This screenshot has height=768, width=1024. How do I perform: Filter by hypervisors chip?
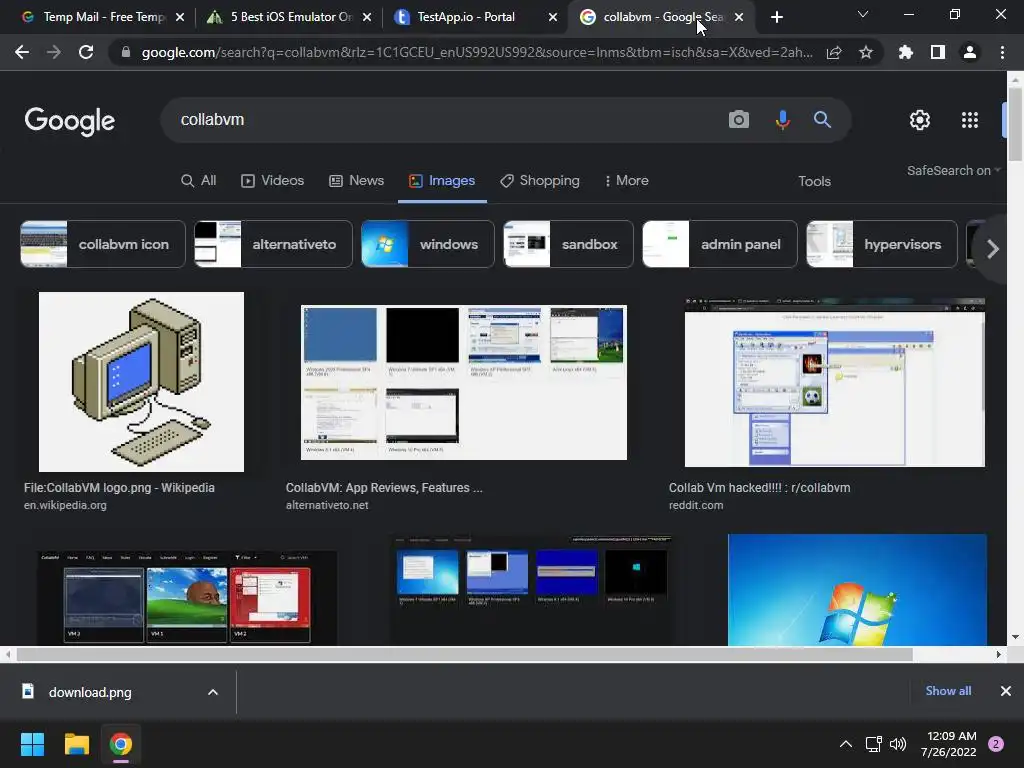click(x=882, y=244)
